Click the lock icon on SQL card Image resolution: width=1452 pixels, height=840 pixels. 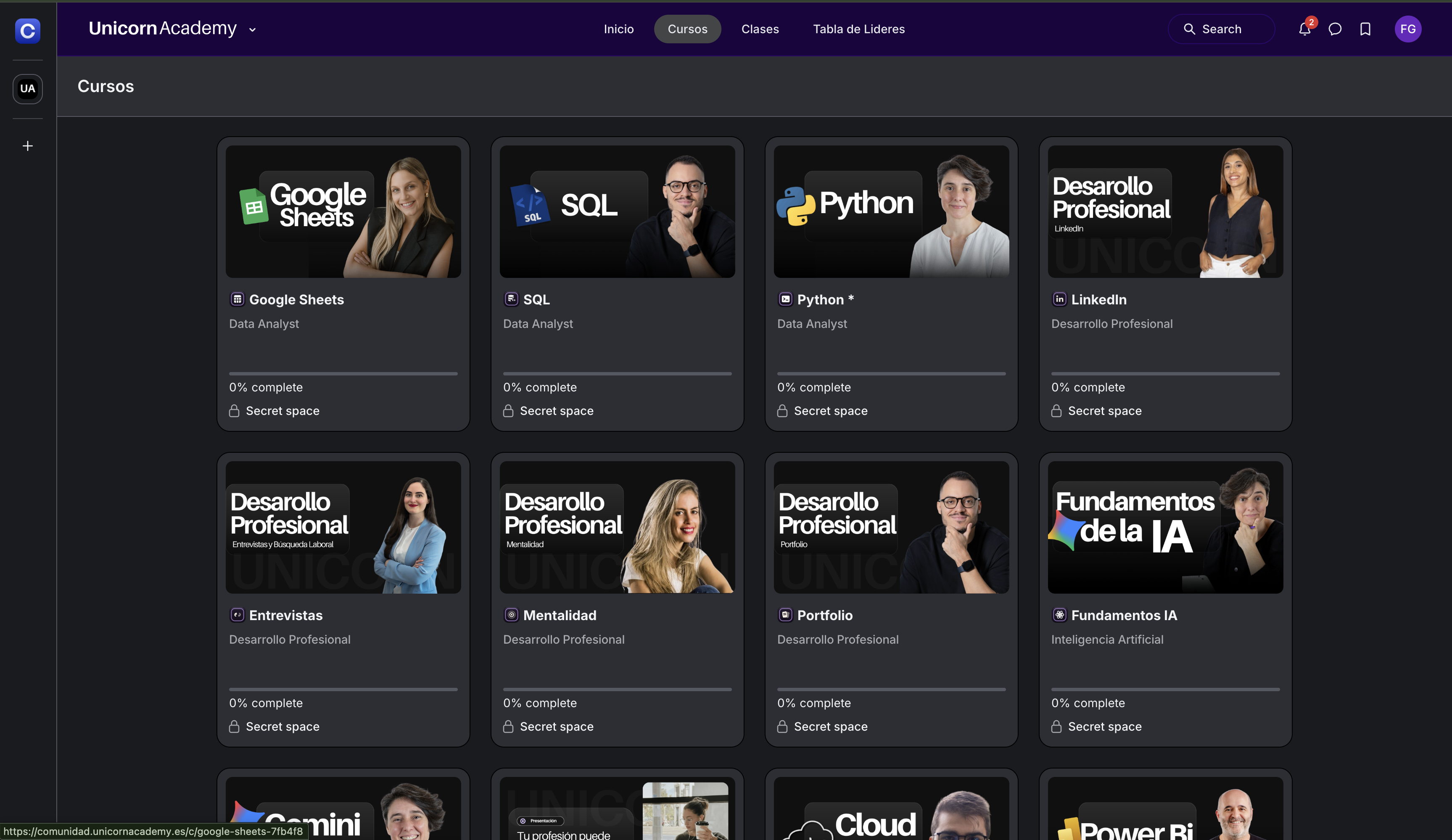(508, 411)
